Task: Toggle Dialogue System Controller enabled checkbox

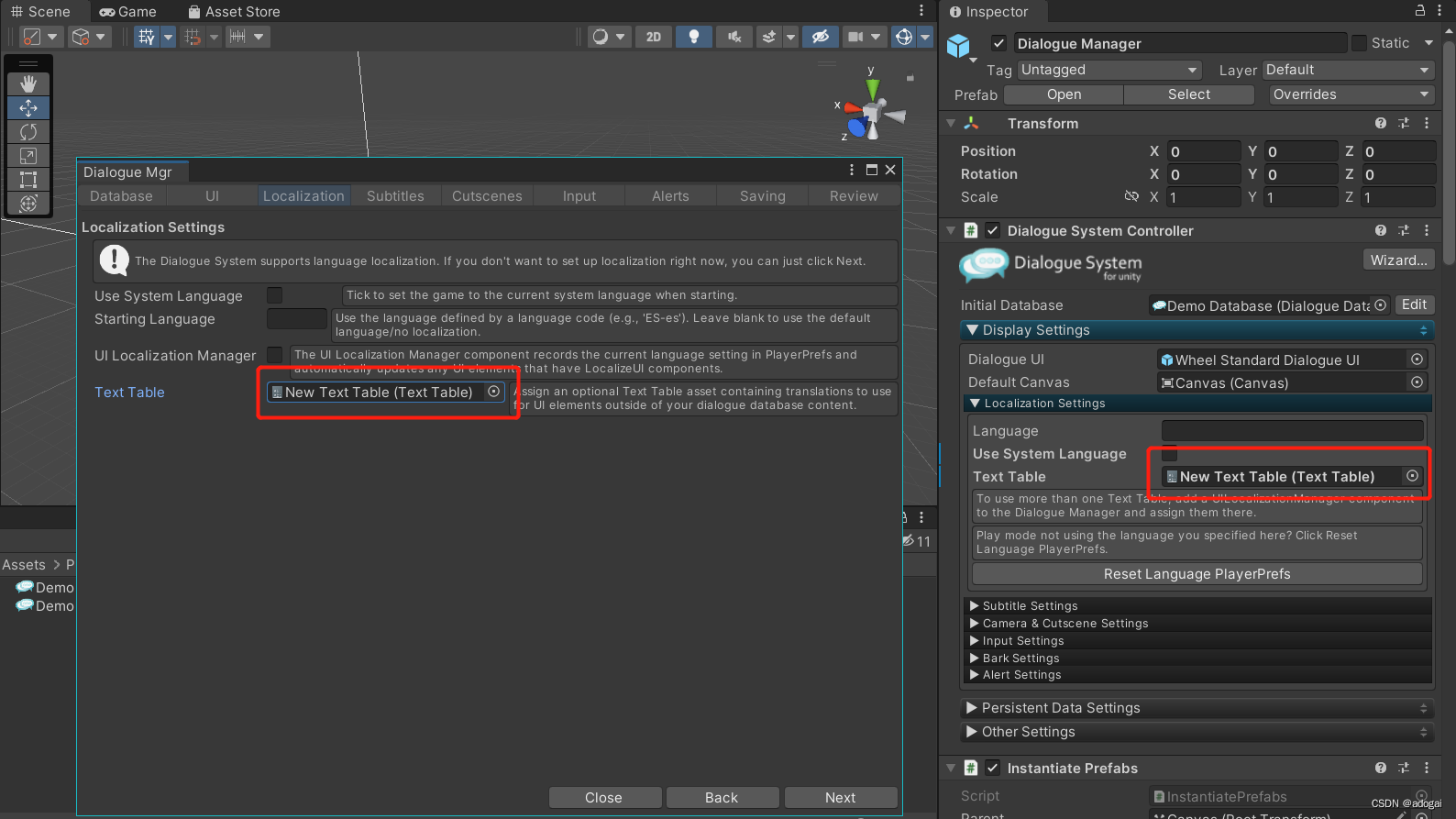Action: [992, 231]
